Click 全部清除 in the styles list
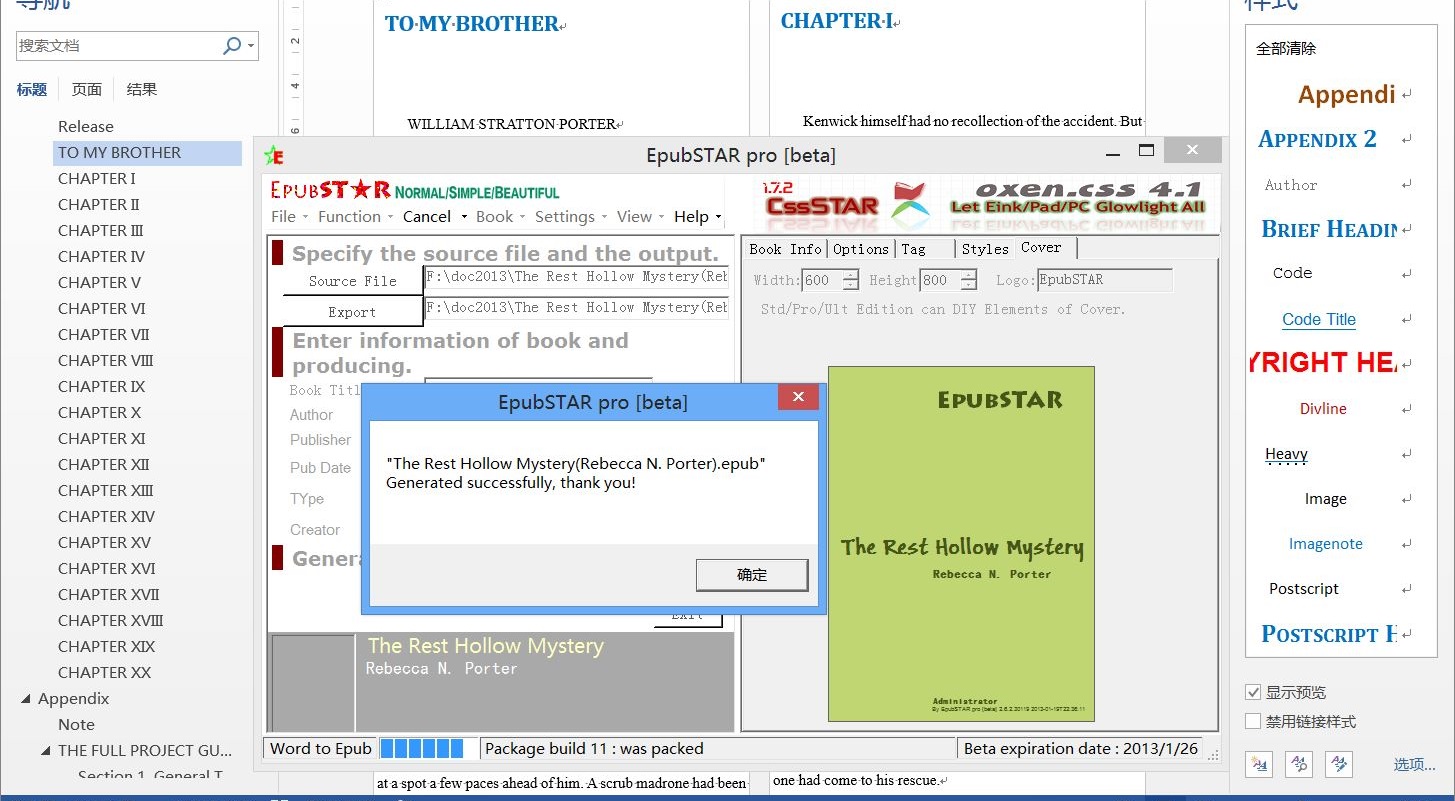The image size is (1455, 801). tap(1286, 48)
